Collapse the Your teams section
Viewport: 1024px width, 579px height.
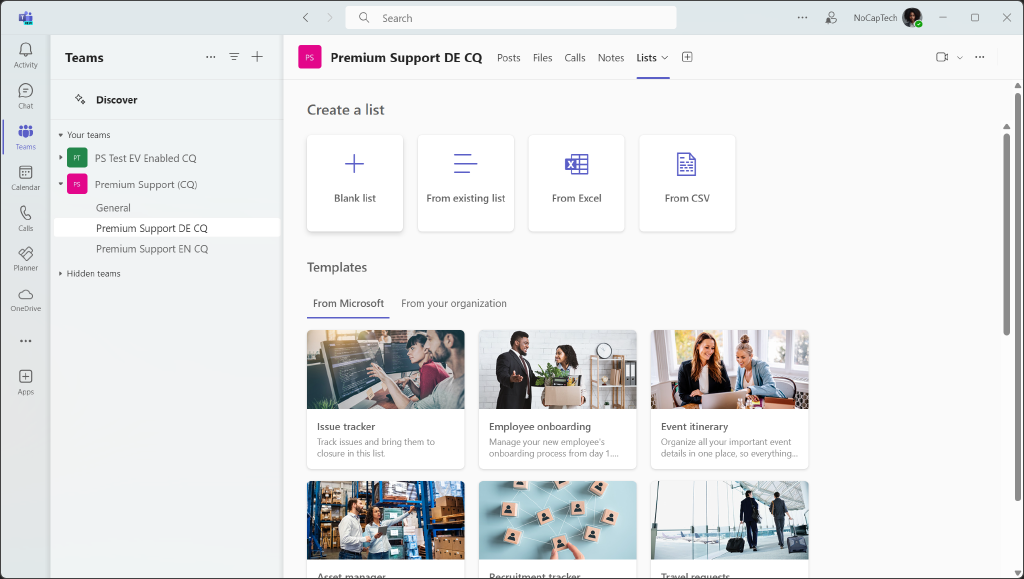pos(60,135)
